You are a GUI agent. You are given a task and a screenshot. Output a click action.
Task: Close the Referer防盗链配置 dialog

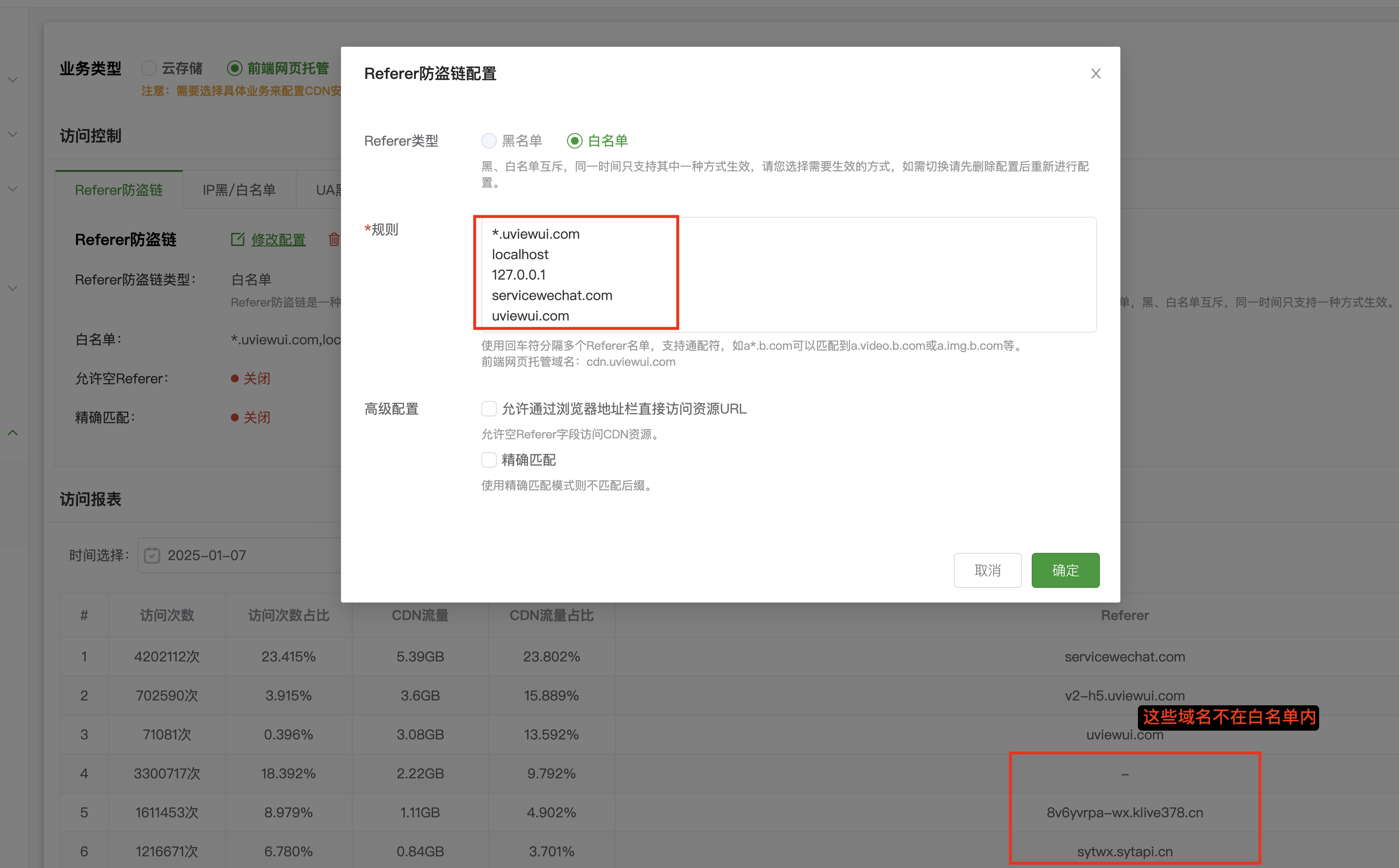tap(1096, 74)
